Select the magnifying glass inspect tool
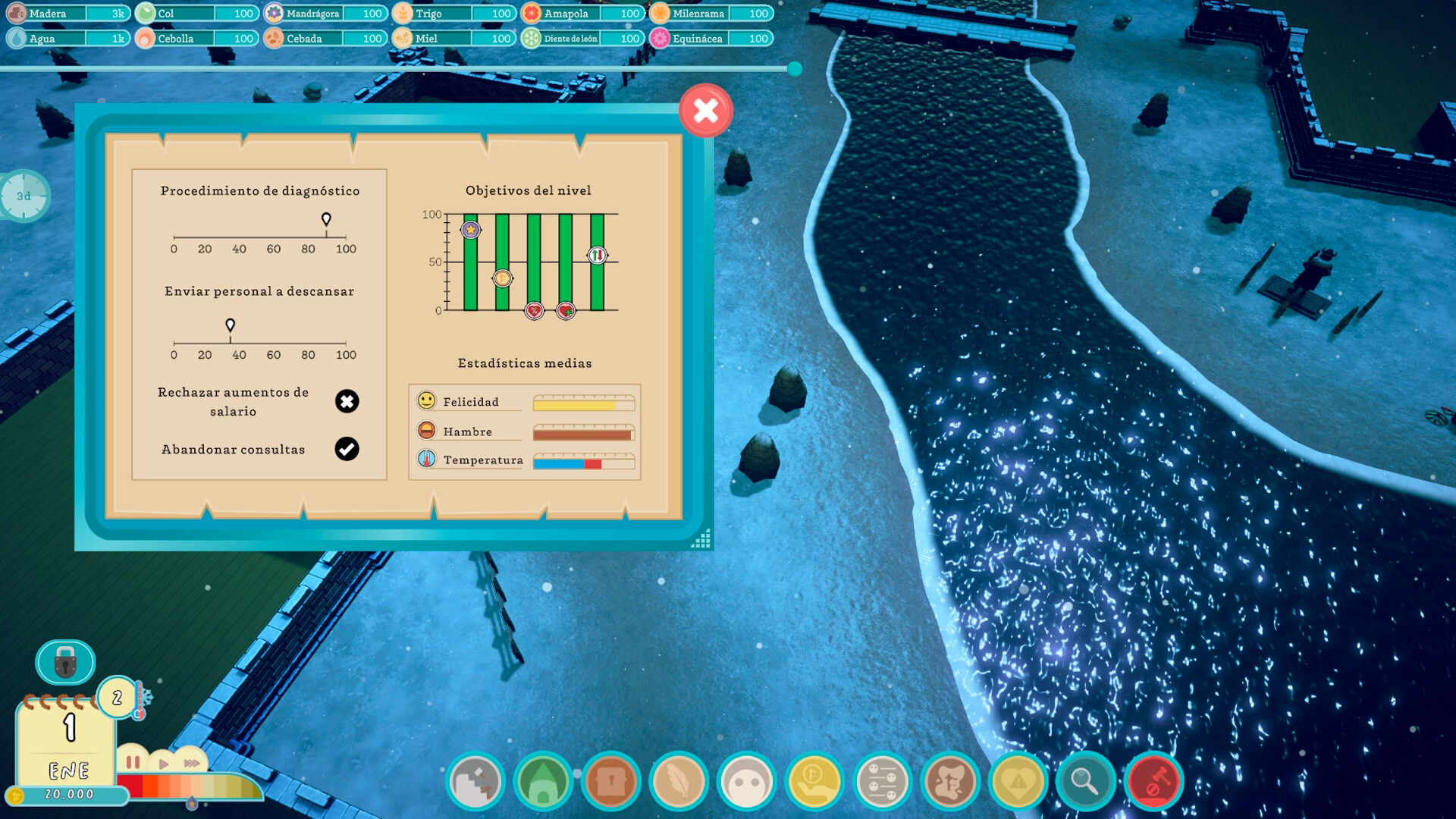 [1085, 782]
